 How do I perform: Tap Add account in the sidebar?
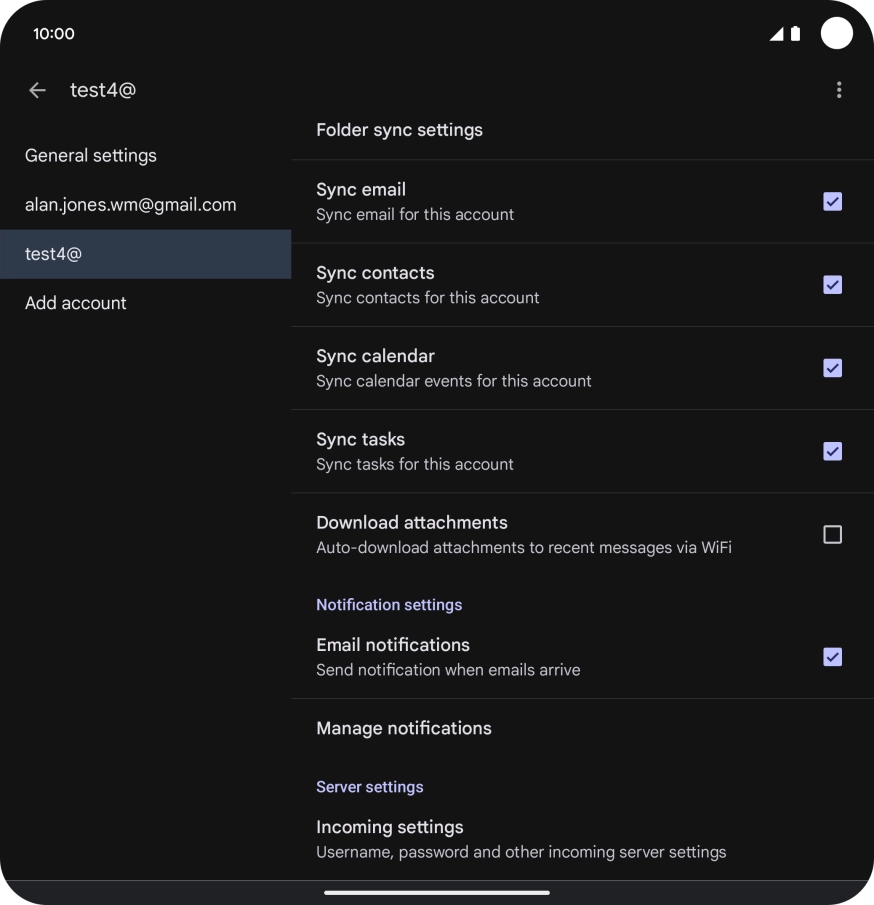tap(76, 303)
